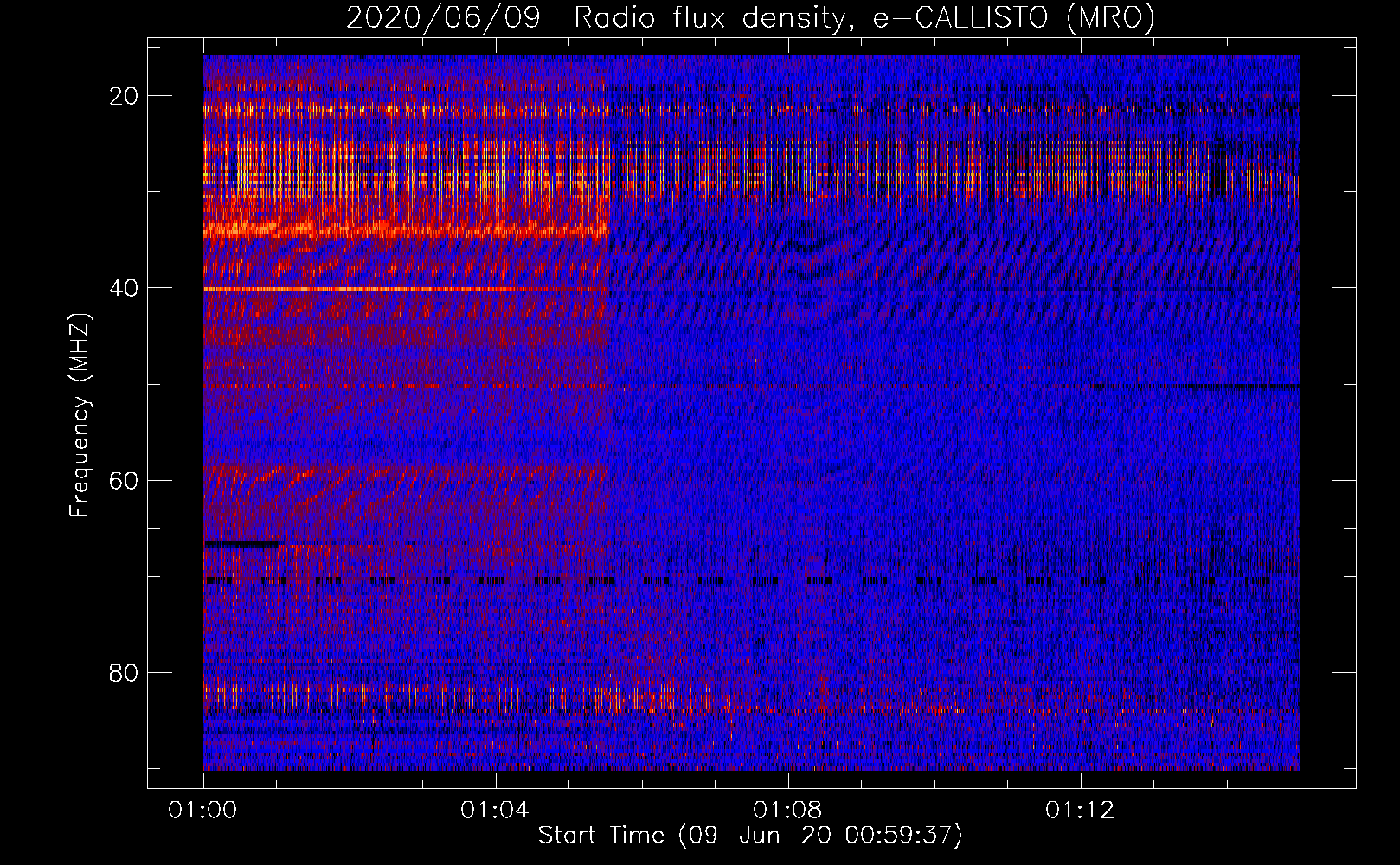The height and width of the screenshot is (865, 1400).
Task: Click the "01:04" time tick label
Action: tap(495, 811)
